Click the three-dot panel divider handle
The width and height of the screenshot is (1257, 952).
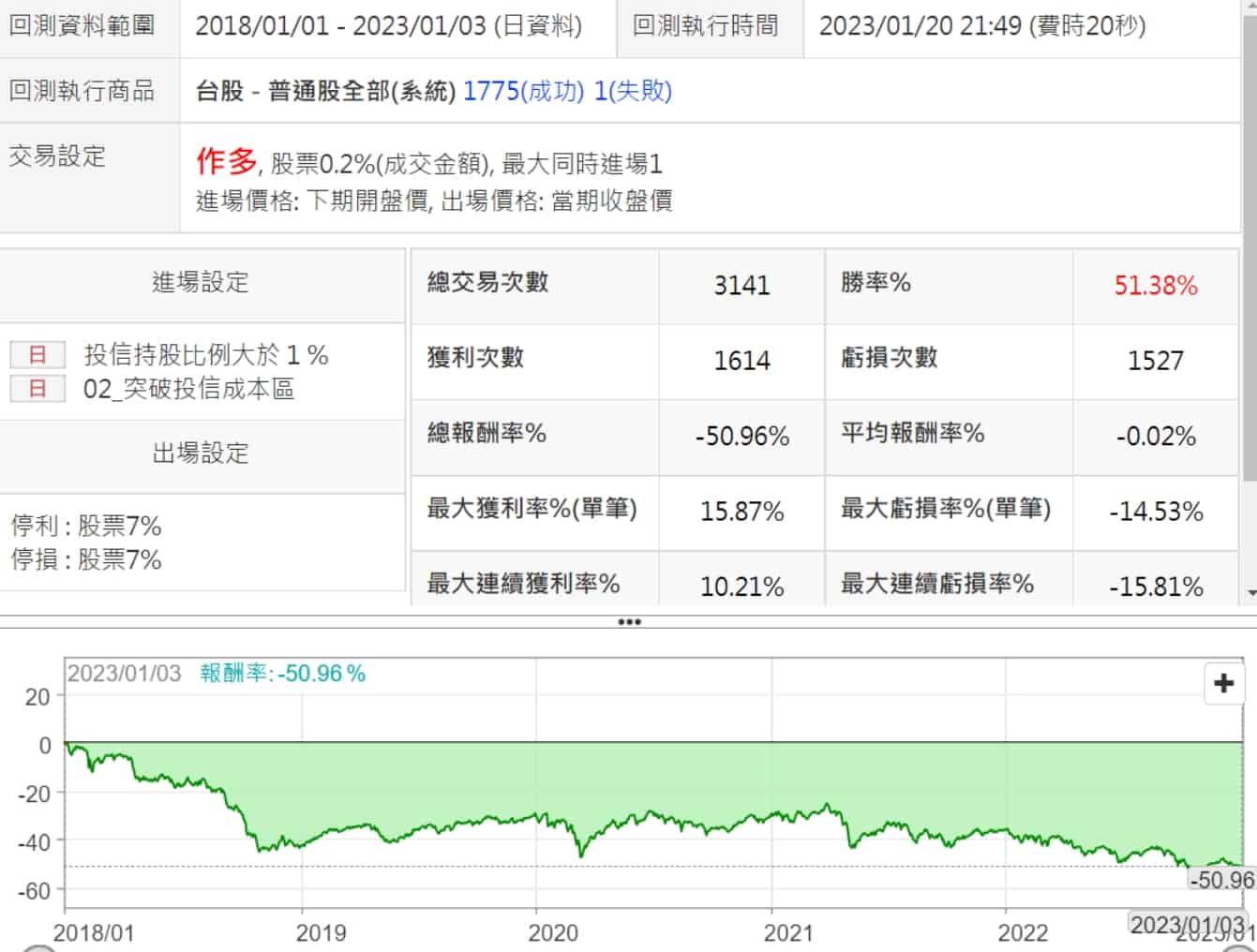(629, 622)
